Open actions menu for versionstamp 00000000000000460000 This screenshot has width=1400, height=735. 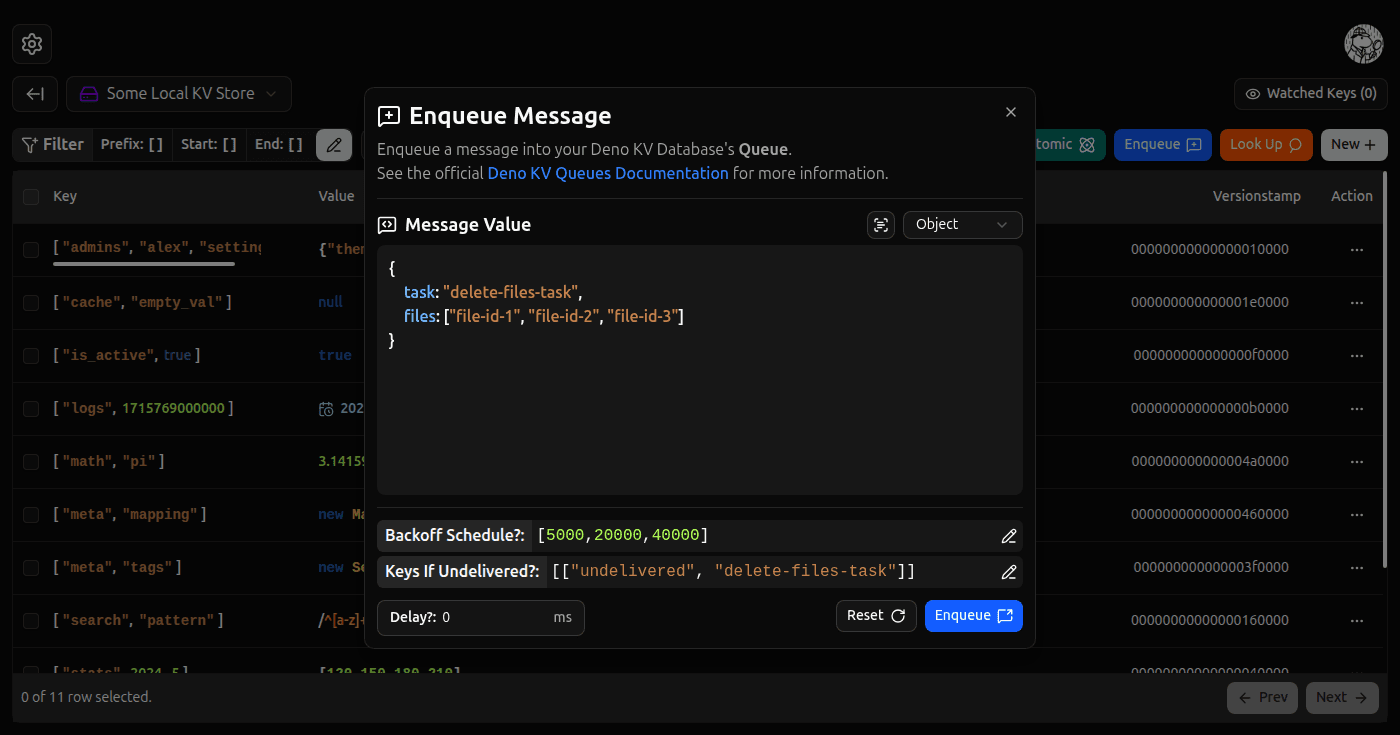click(x=1357, y=514)
